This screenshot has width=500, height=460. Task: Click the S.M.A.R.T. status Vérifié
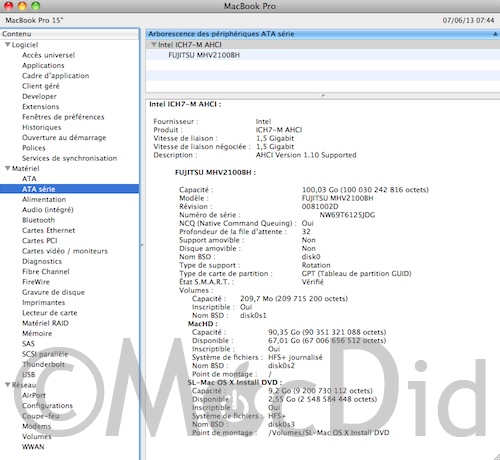pos(313,282)
